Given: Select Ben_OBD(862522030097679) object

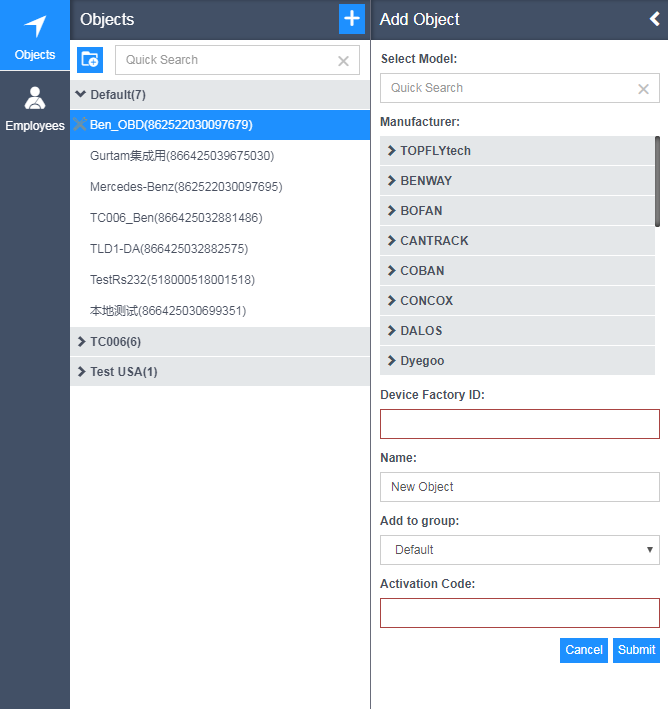Looking at the screenshot, I should tap(220, 125).
